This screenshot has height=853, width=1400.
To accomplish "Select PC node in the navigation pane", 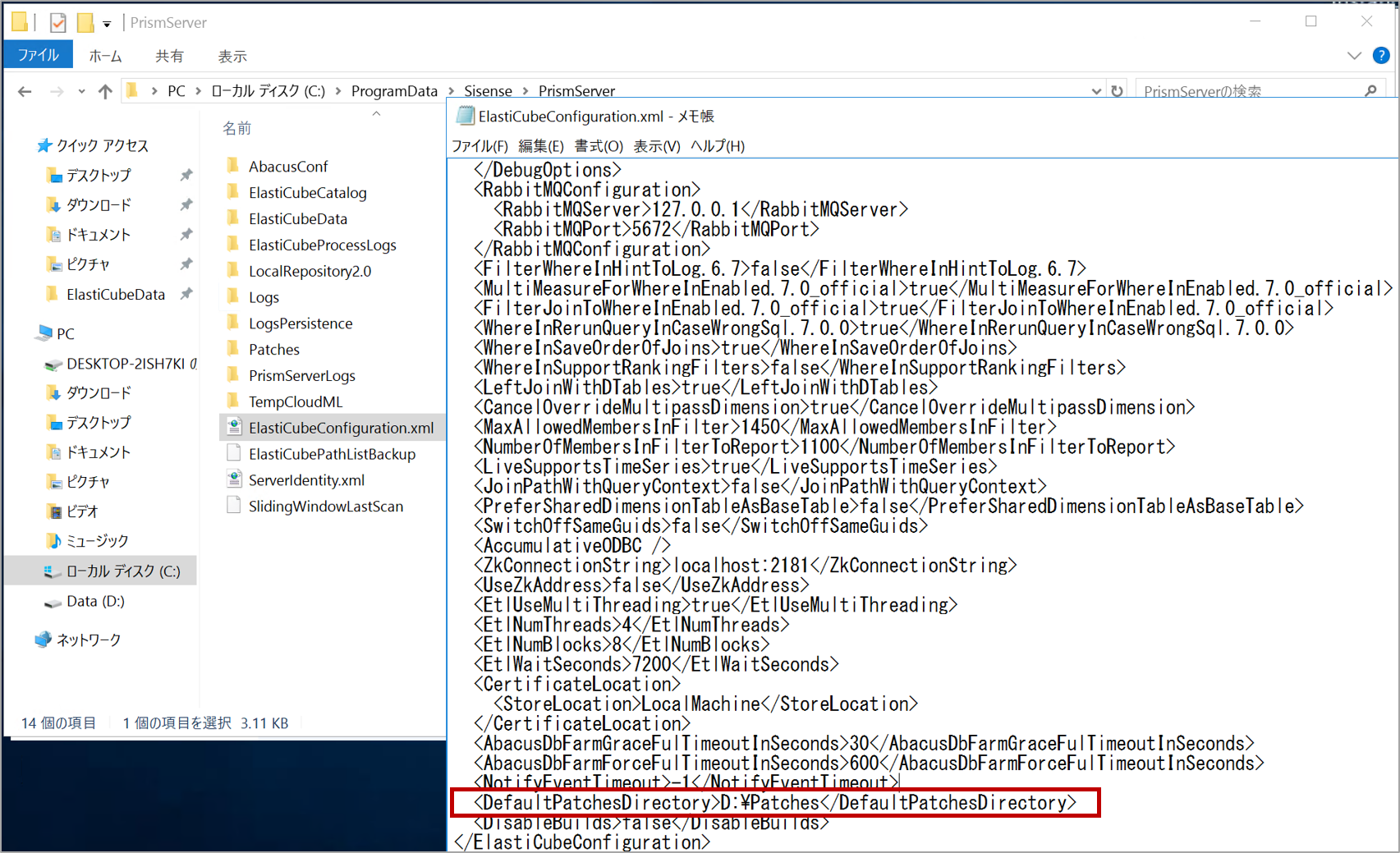I will point(66,333).
